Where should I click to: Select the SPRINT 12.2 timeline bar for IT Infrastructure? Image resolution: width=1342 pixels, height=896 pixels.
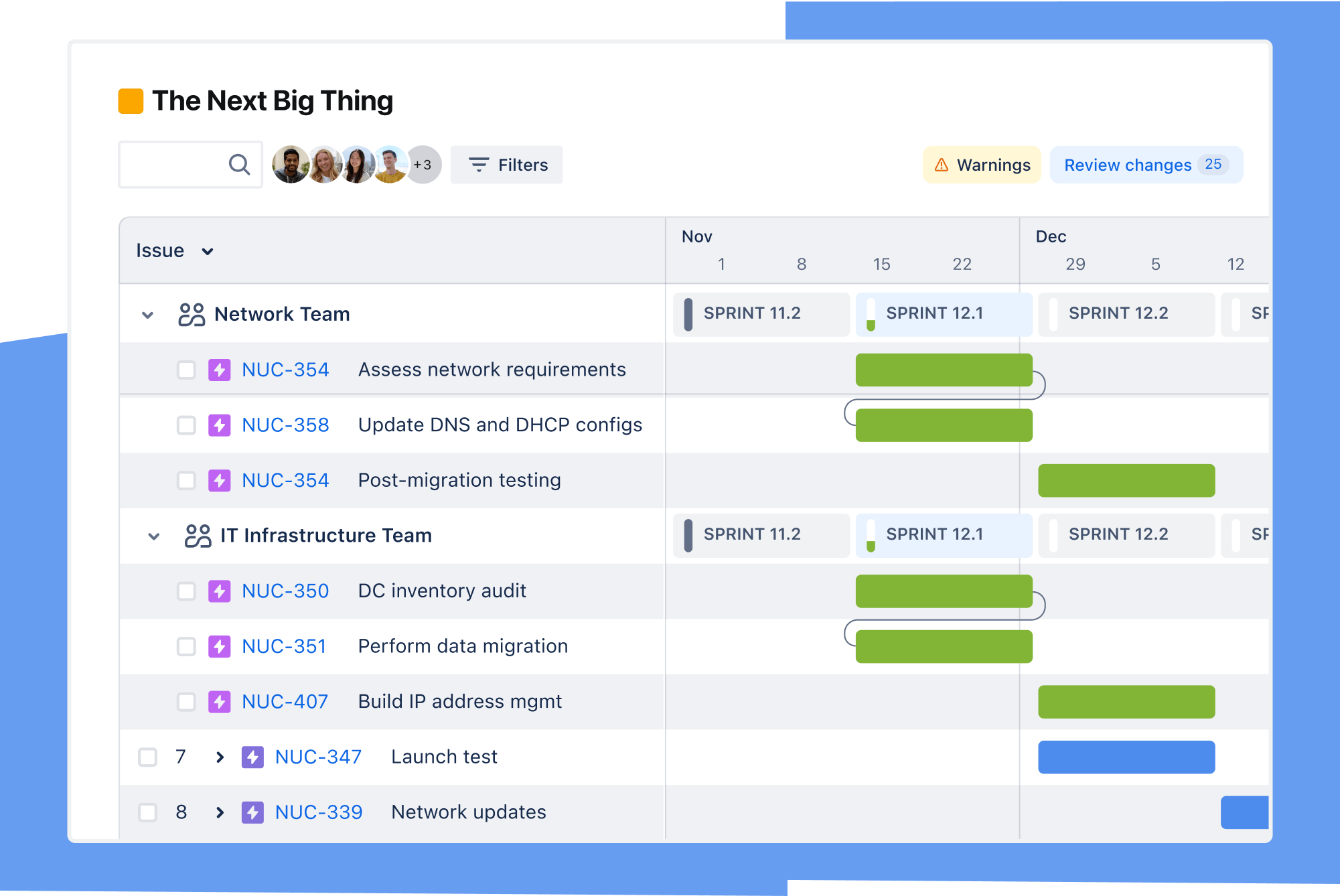click(1120, 533)
